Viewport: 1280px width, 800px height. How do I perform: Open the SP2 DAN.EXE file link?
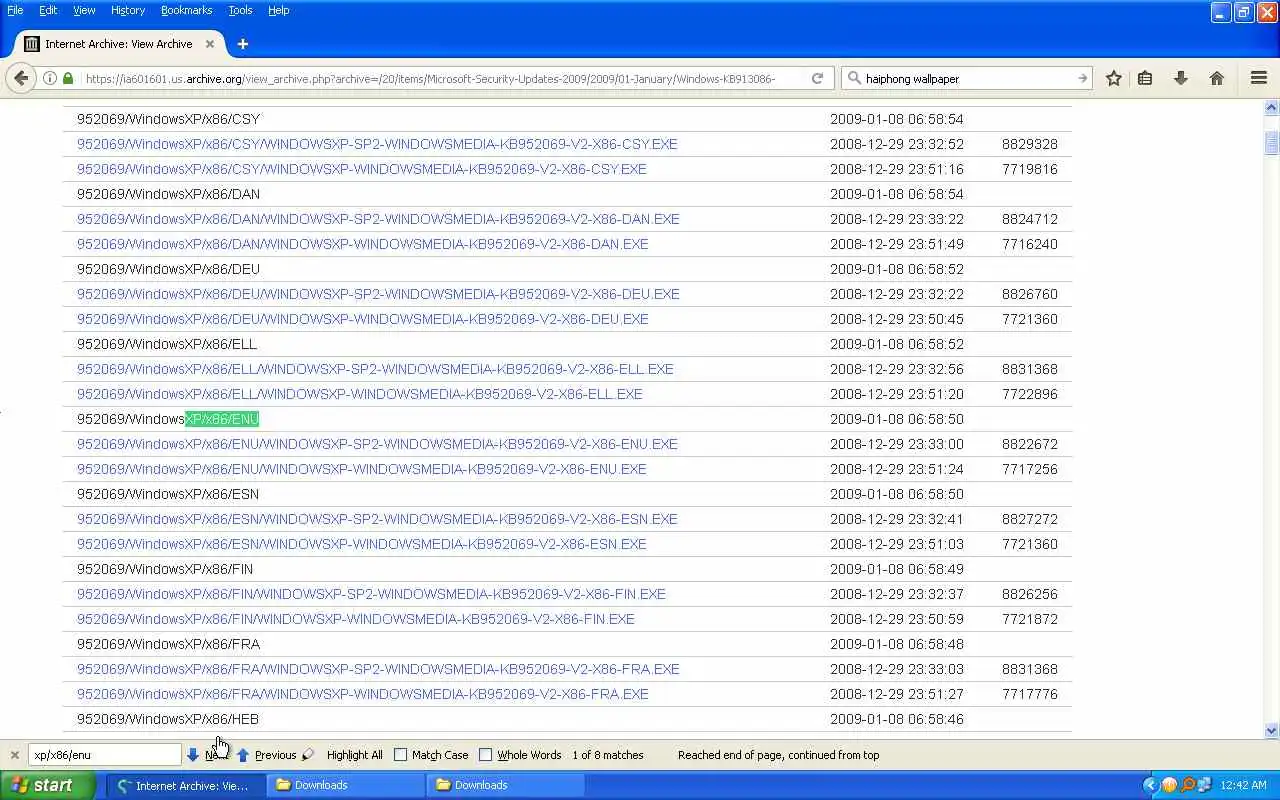coord(378,219)
